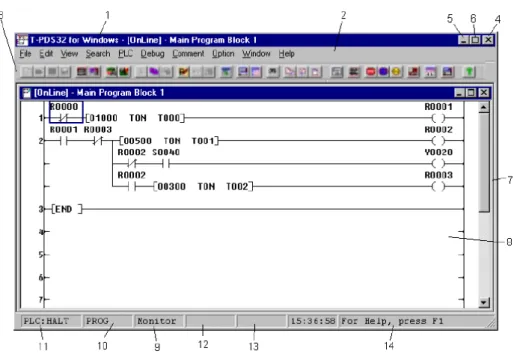Select the END instruction on rung 3
This screenshot has width=514, height=360.
tap(66, 209)
